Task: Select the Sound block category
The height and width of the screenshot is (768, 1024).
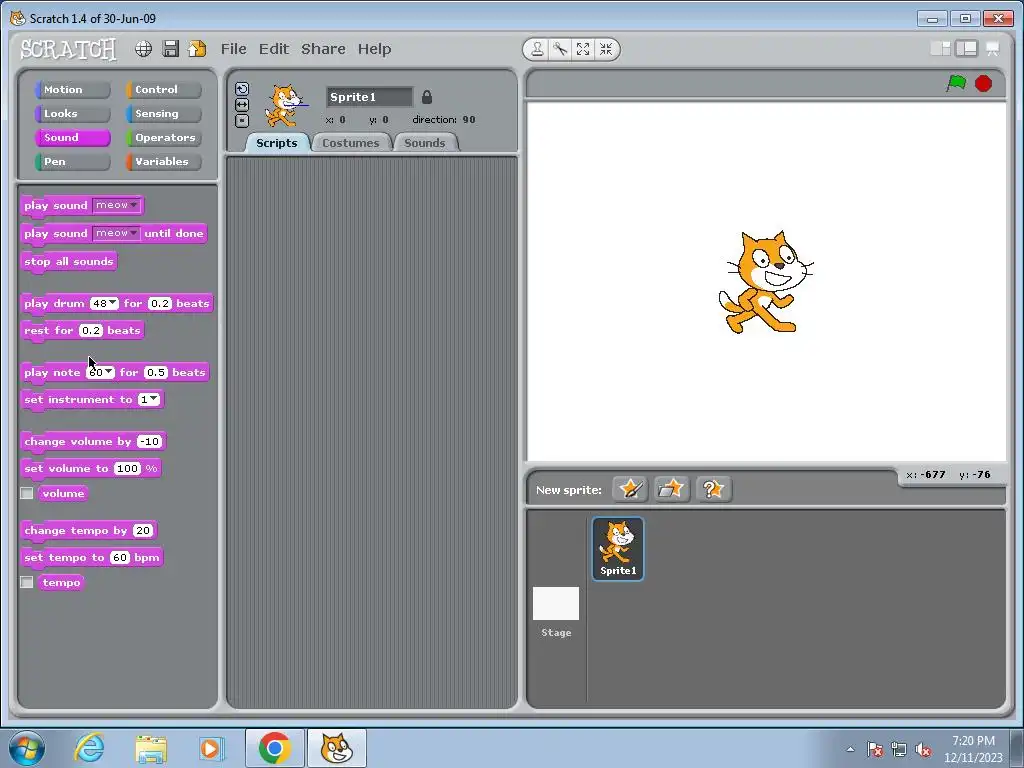Action: coord(72,138)
